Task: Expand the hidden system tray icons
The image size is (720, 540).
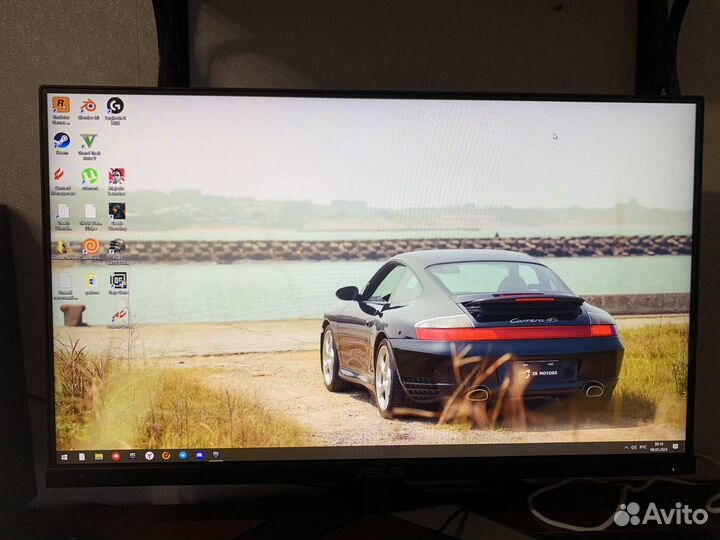Action: click(x=626, y=447)
